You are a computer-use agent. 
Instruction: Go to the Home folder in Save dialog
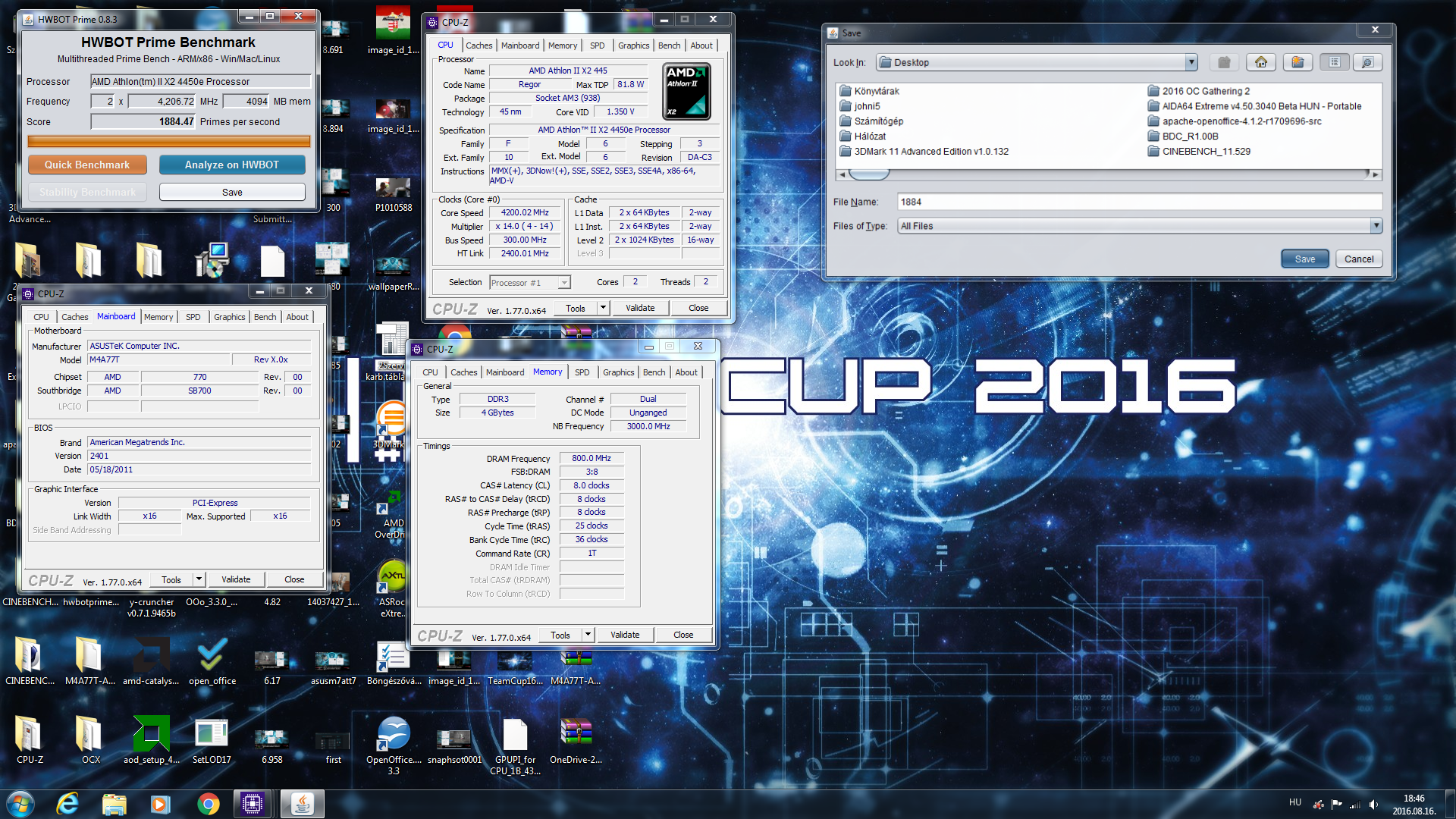(1261, 62)
